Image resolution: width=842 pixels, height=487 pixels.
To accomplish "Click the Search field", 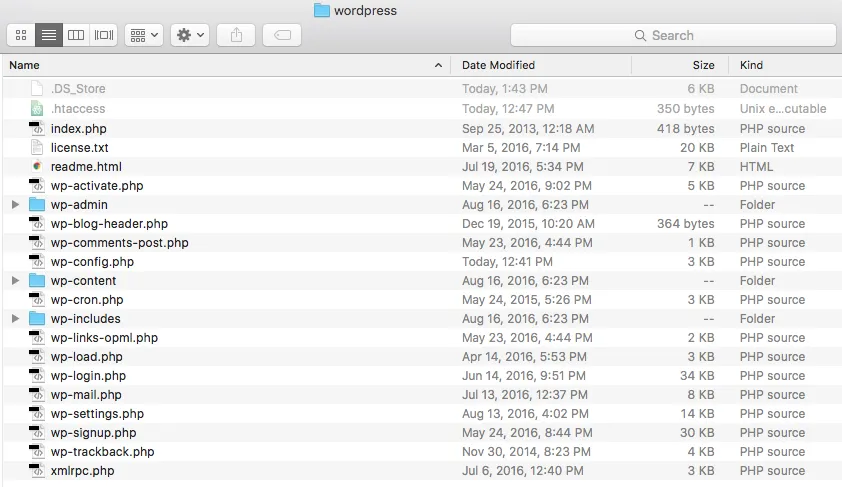I will tap(672, 35).
